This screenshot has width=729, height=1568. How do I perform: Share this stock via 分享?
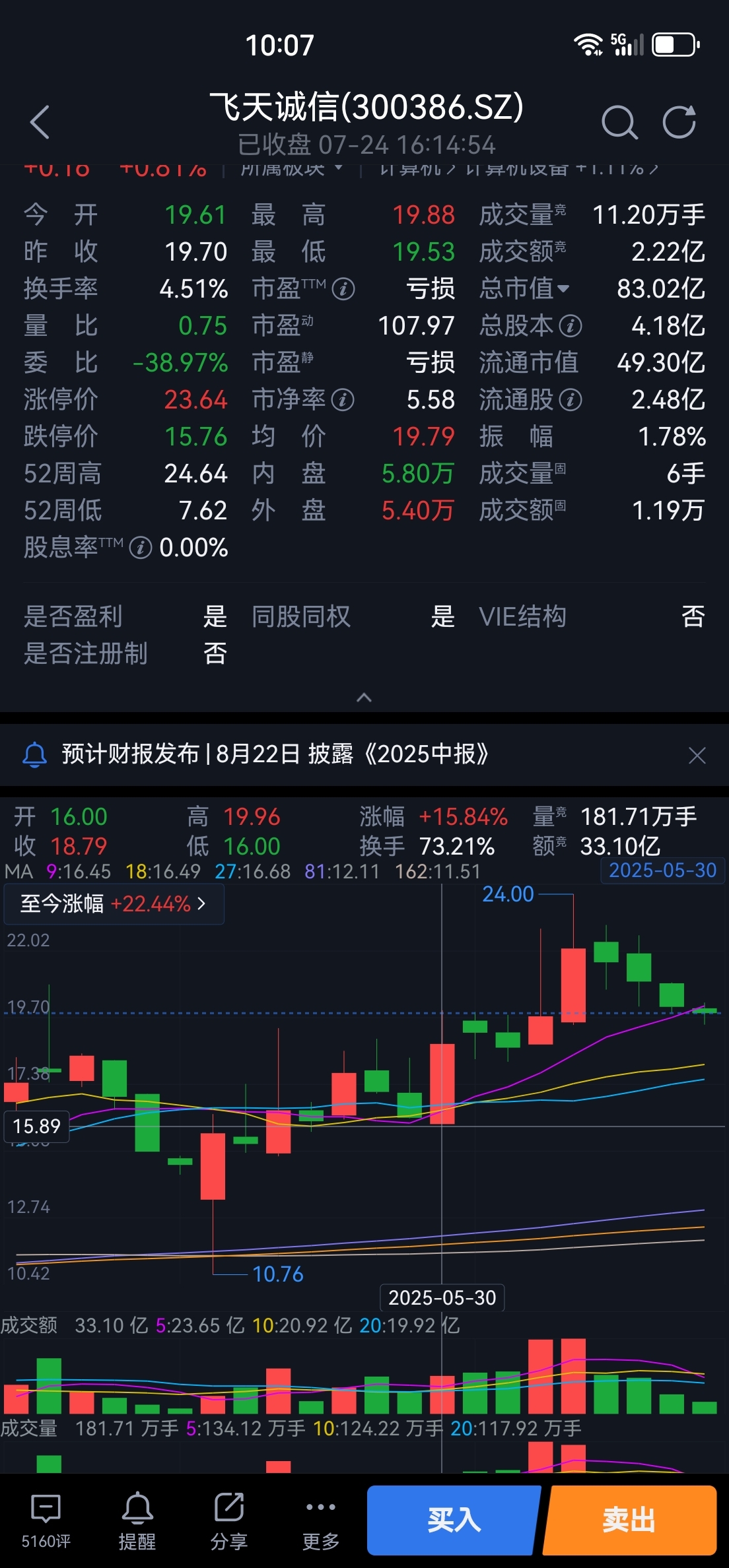229,1522
